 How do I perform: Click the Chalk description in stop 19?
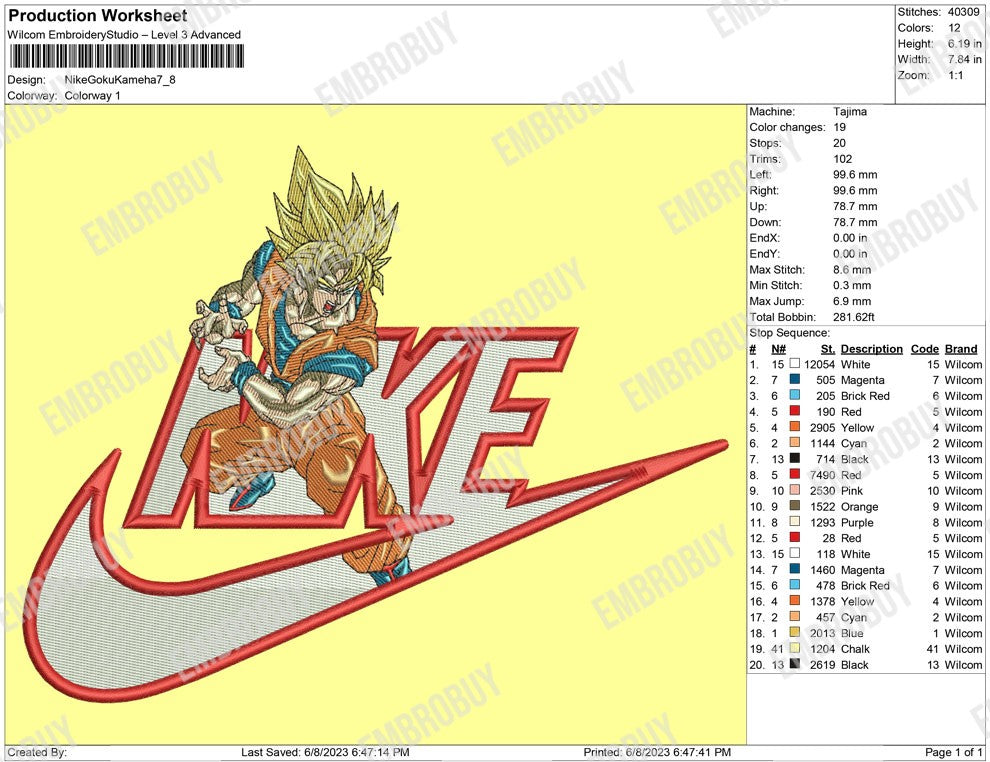(855, 648)
